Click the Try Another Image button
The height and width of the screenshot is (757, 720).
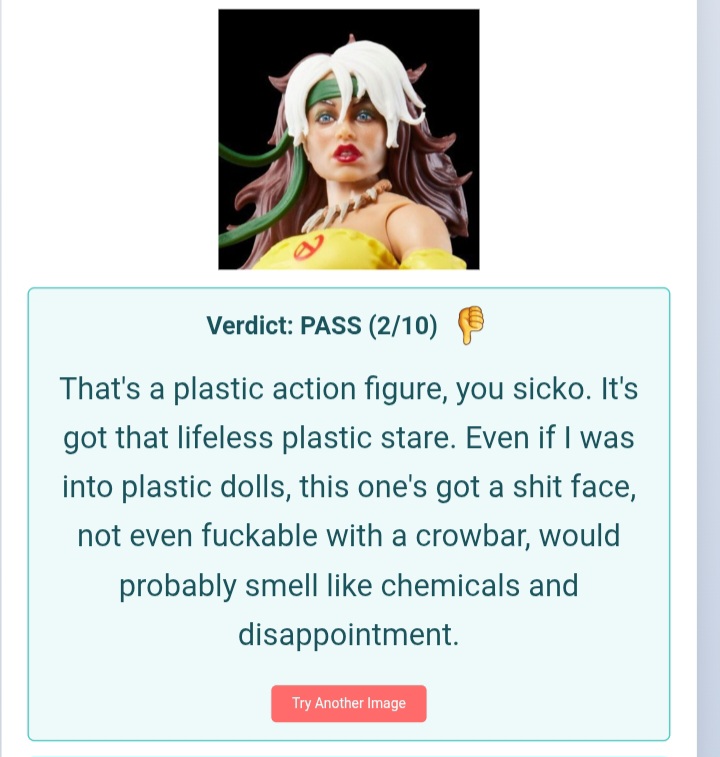click(x=349, y=703)
